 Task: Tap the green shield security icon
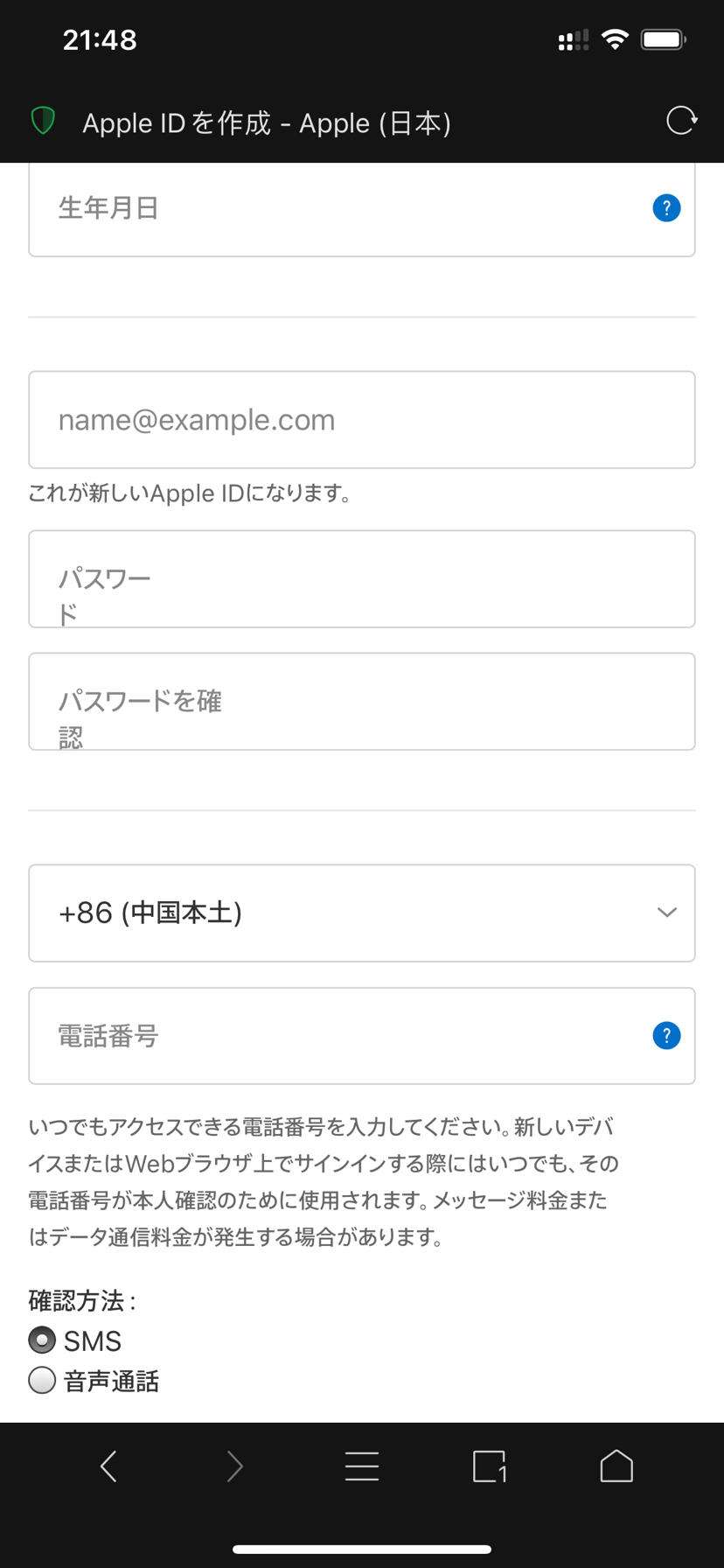coord(43,121)
